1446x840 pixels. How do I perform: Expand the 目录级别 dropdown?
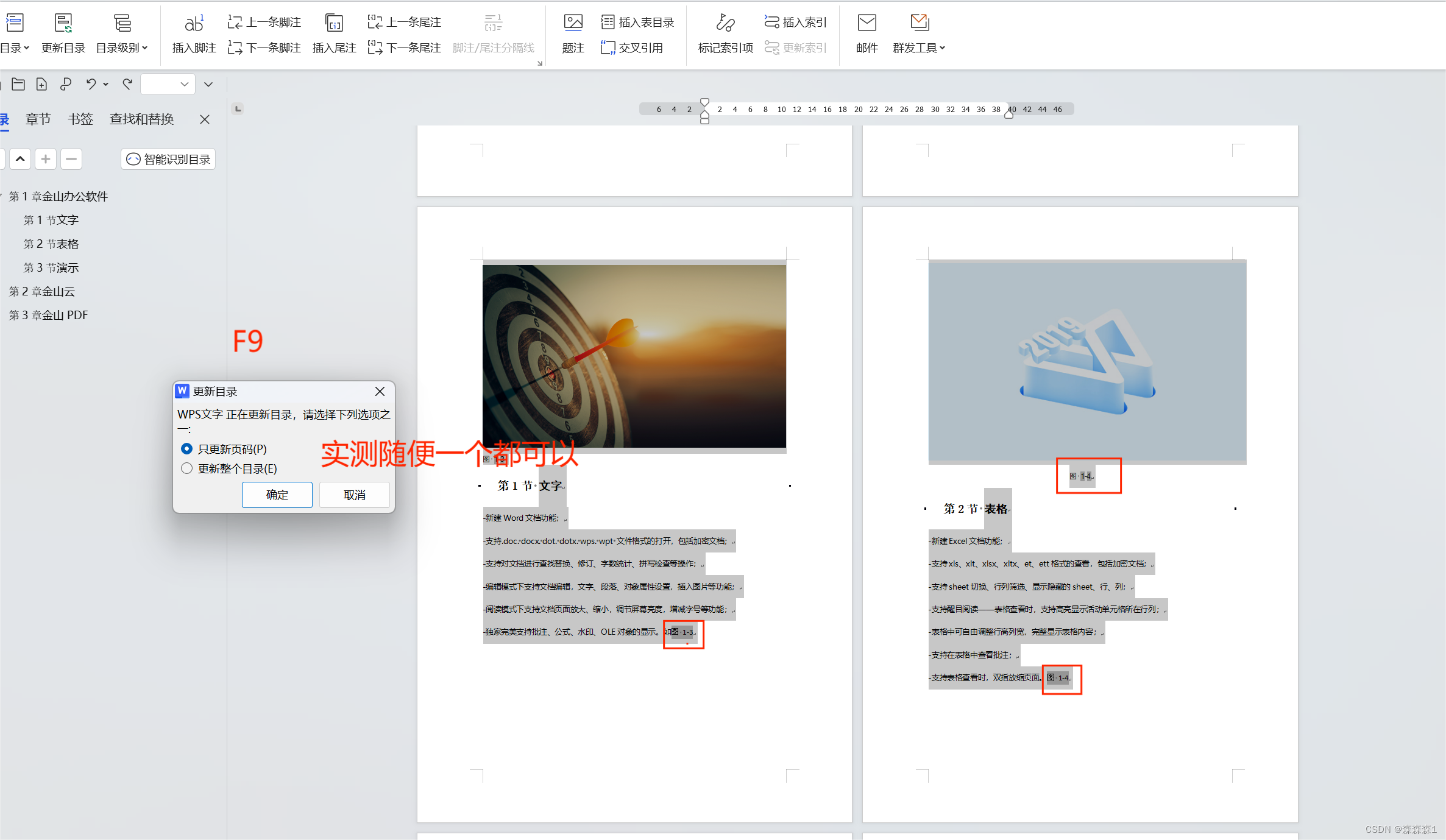[121, 34]
